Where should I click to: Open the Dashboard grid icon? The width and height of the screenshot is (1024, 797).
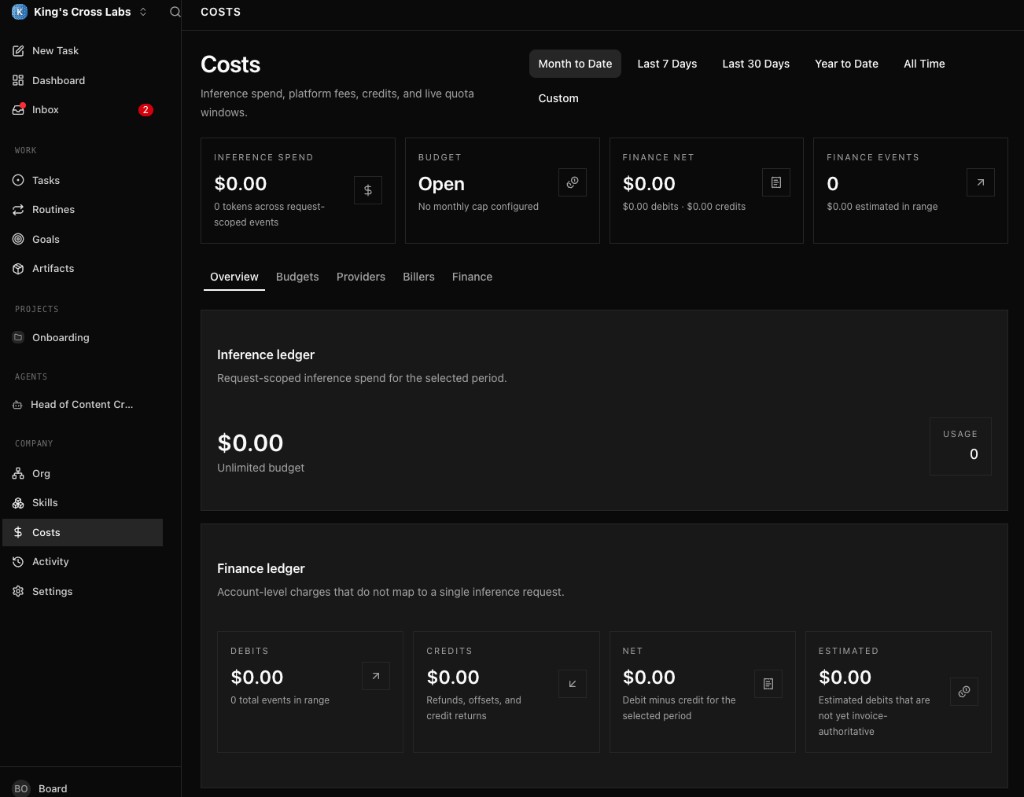18,80
